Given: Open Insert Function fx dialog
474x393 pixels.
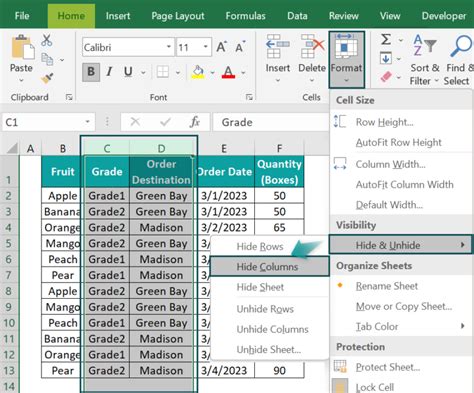Looking at the screenshot, I should (195, 122).
